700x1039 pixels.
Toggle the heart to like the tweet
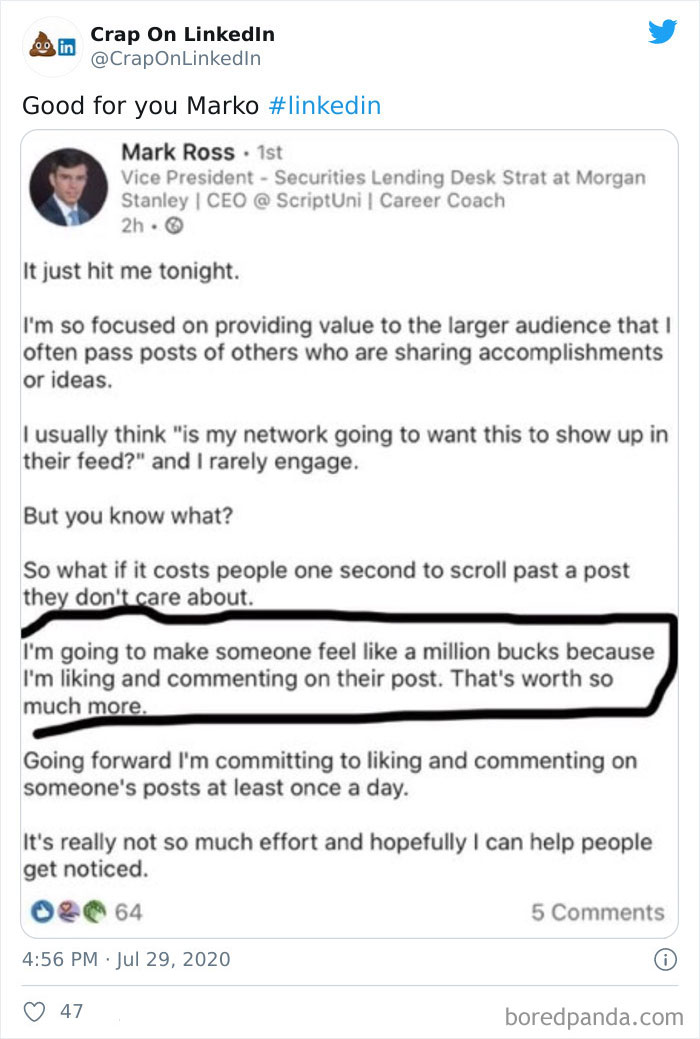[35, 1010]
